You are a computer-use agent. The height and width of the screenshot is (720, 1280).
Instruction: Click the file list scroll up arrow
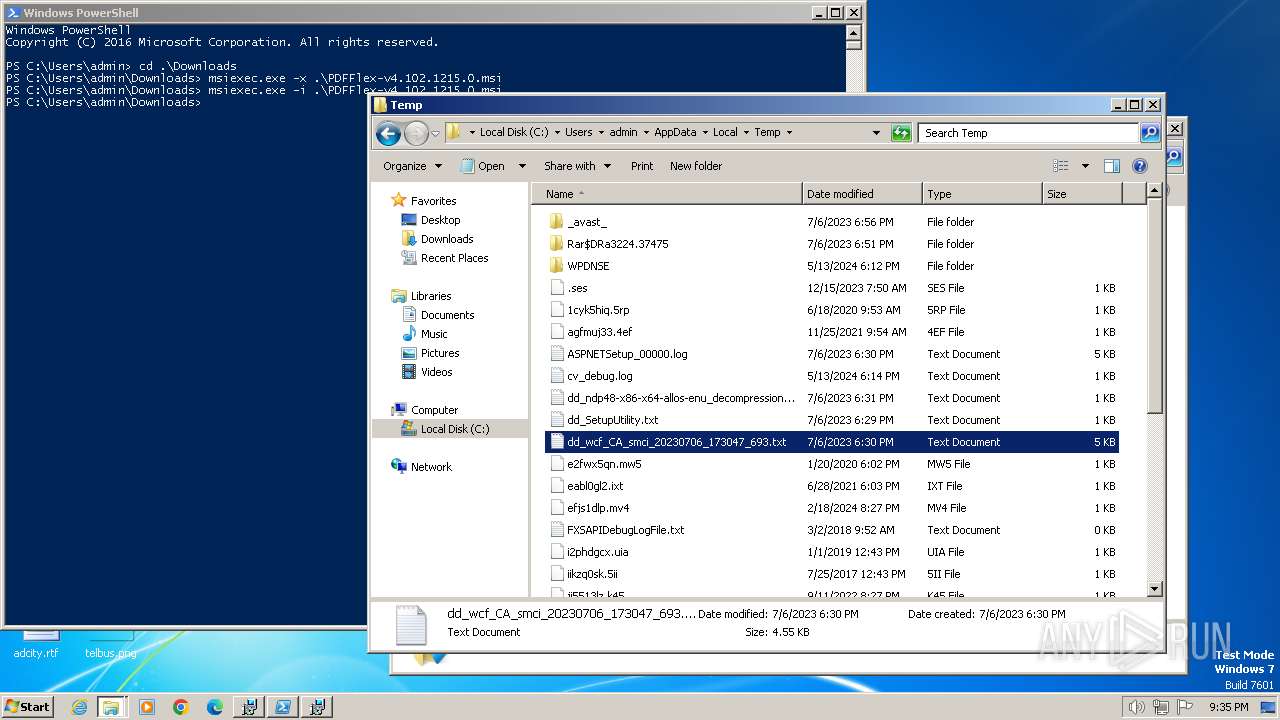pyautogui.click(x=1154, y=190)
